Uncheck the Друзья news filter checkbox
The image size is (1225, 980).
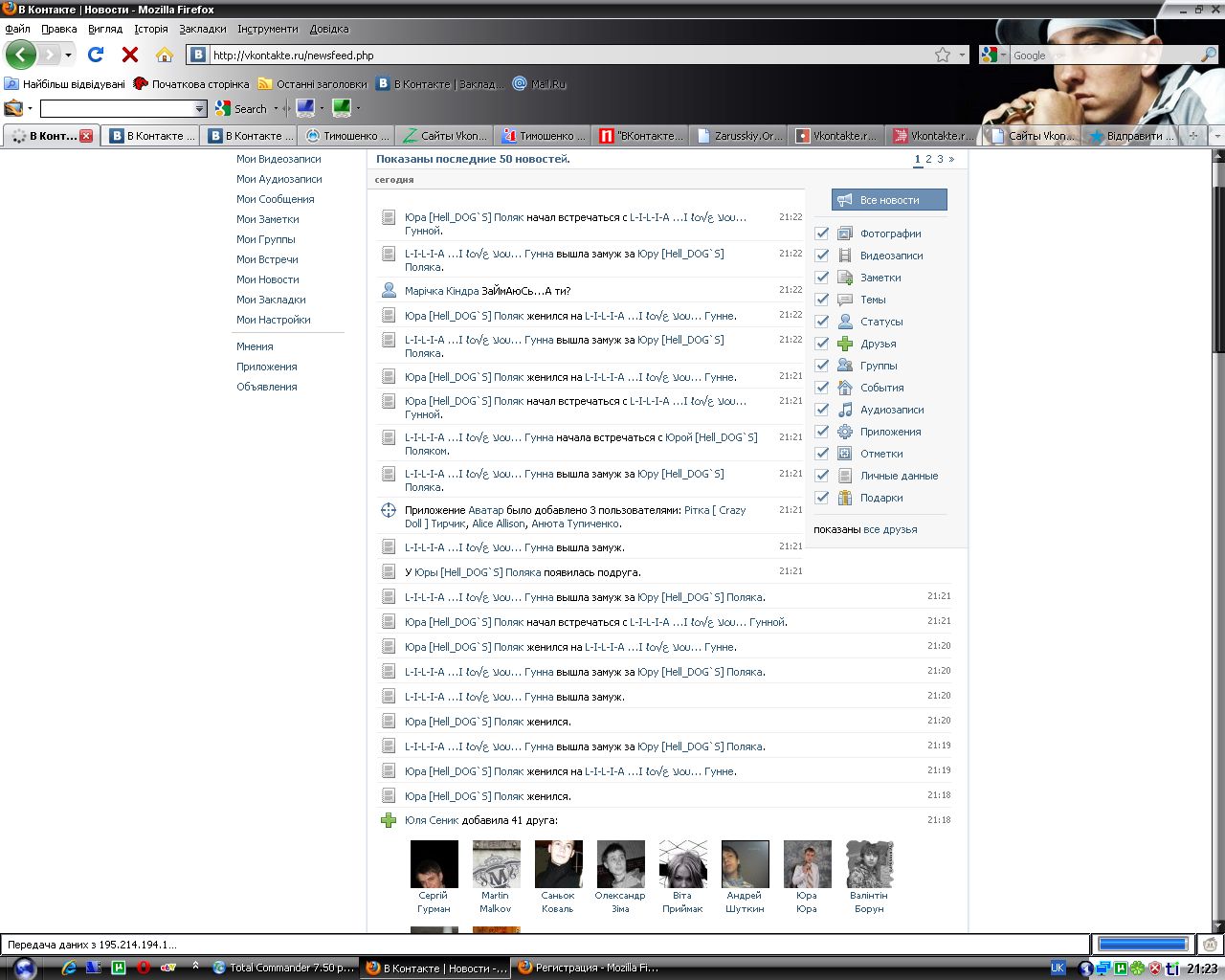tap(822, 344)
